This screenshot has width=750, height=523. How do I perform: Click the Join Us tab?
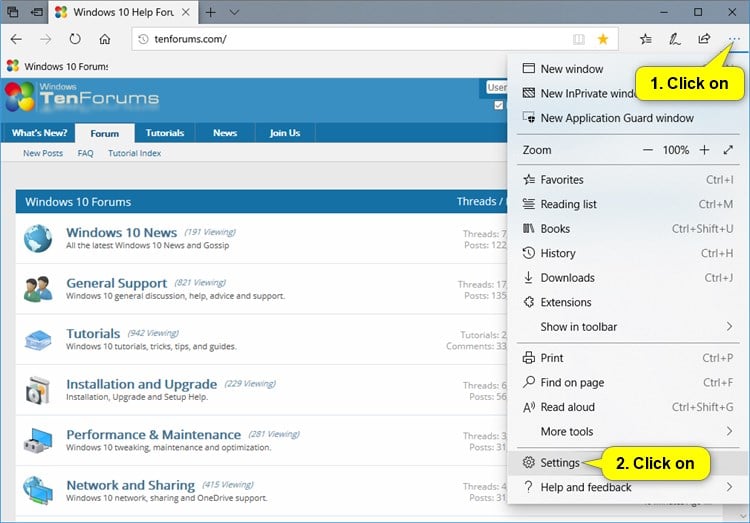pos(285,133)
